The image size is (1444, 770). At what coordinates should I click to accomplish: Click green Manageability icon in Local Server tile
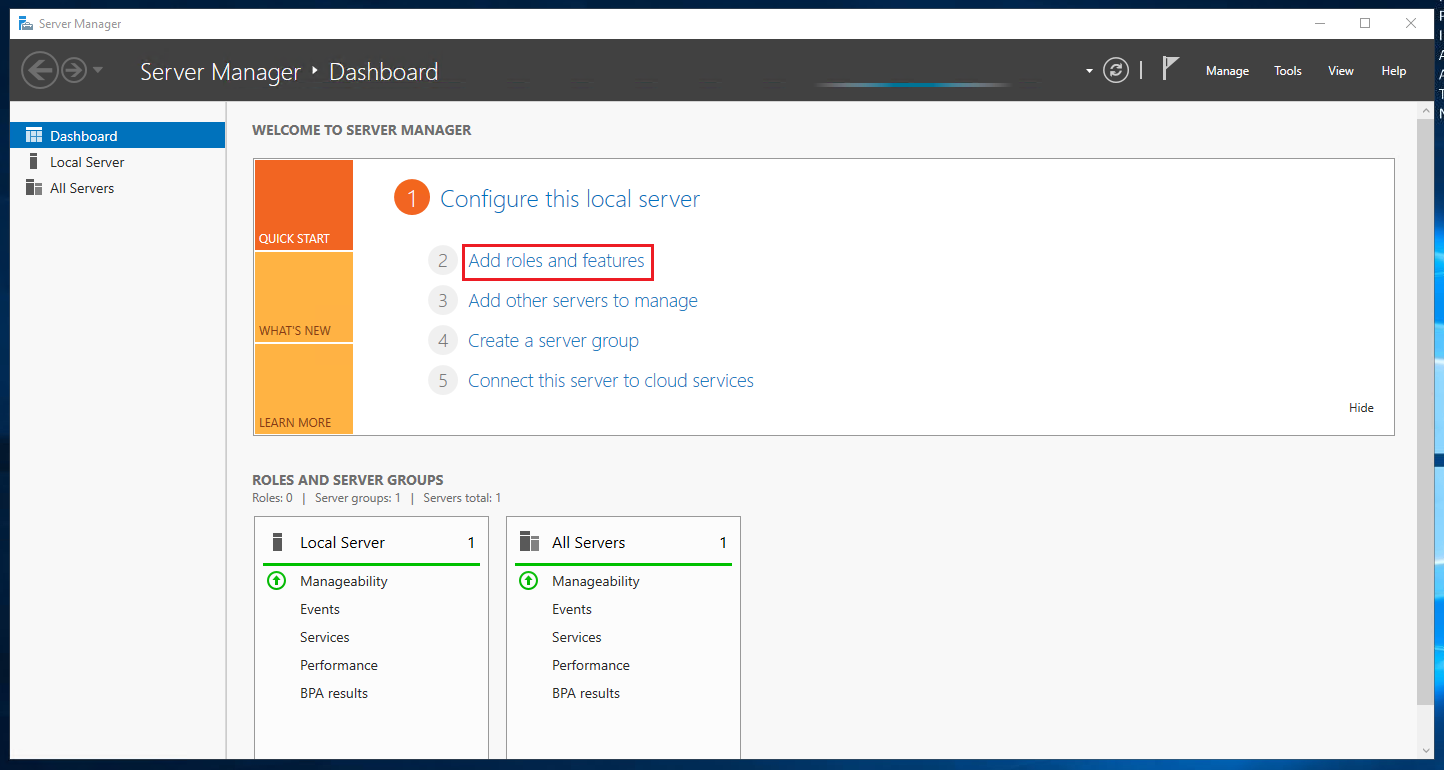pos(277,580)
